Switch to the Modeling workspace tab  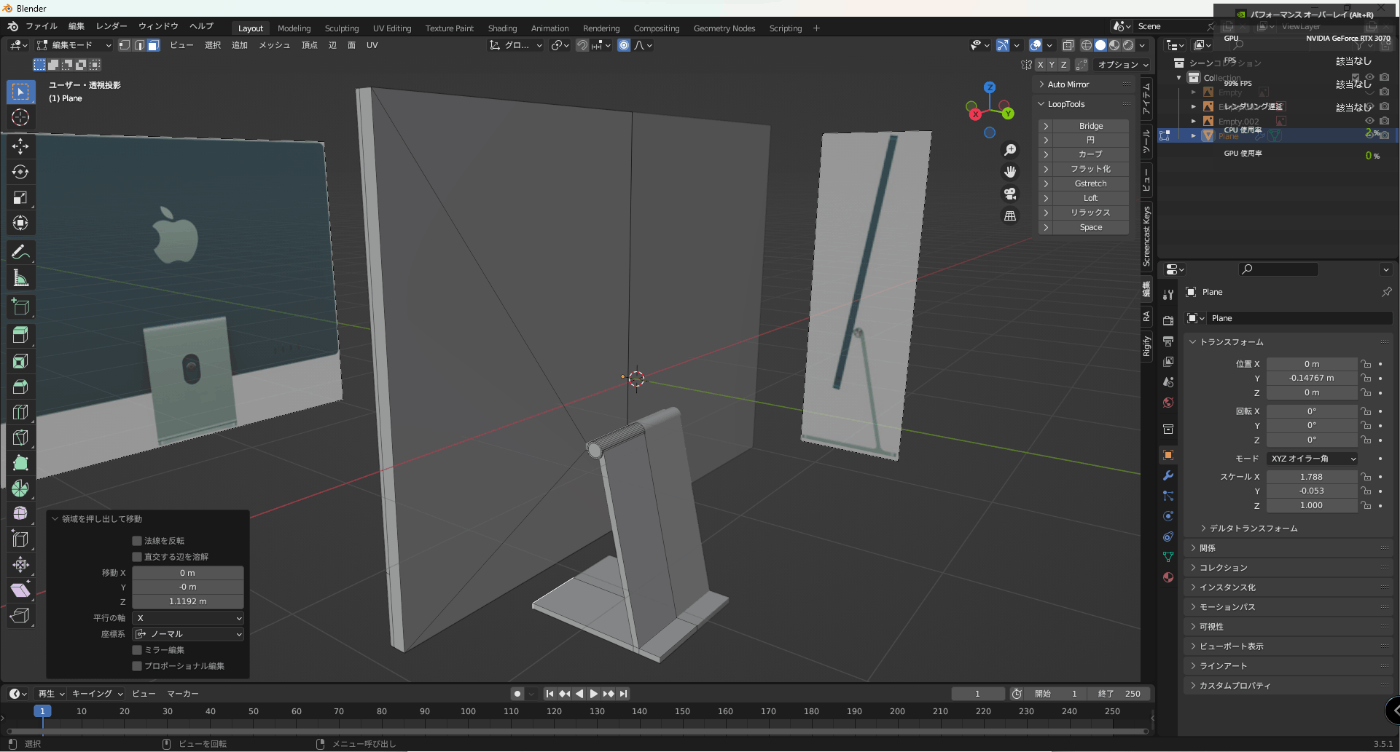tap(294, 28)
